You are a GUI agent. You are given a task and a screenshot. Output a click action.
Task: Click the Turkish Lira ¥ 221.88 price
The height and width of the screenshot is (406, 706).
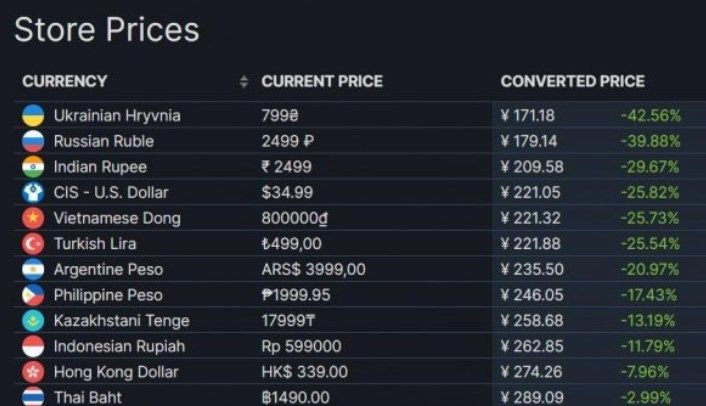(x=528, y=244)
